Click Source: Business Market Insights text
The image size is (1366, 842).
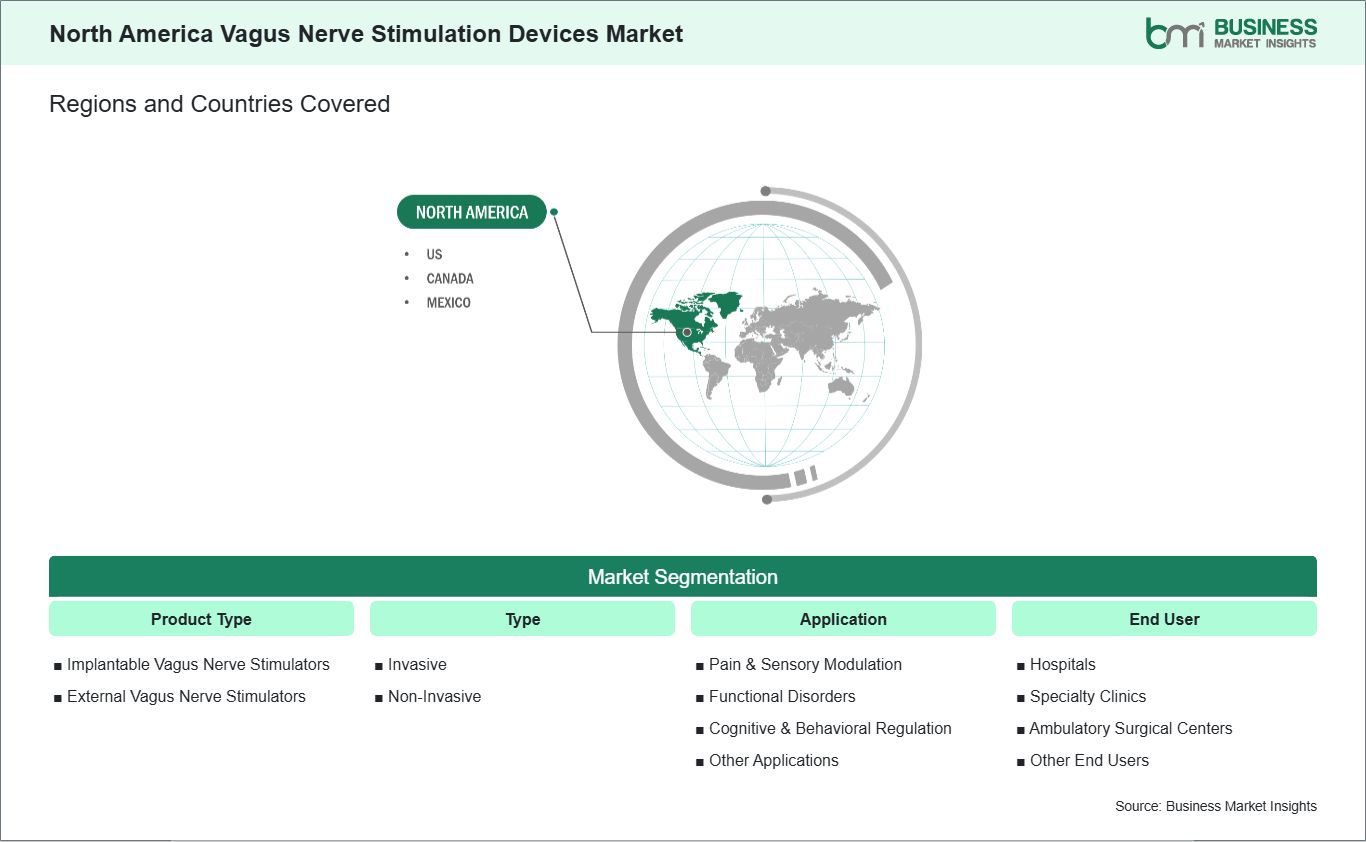pyautogui.click(x=1216, y=806)
